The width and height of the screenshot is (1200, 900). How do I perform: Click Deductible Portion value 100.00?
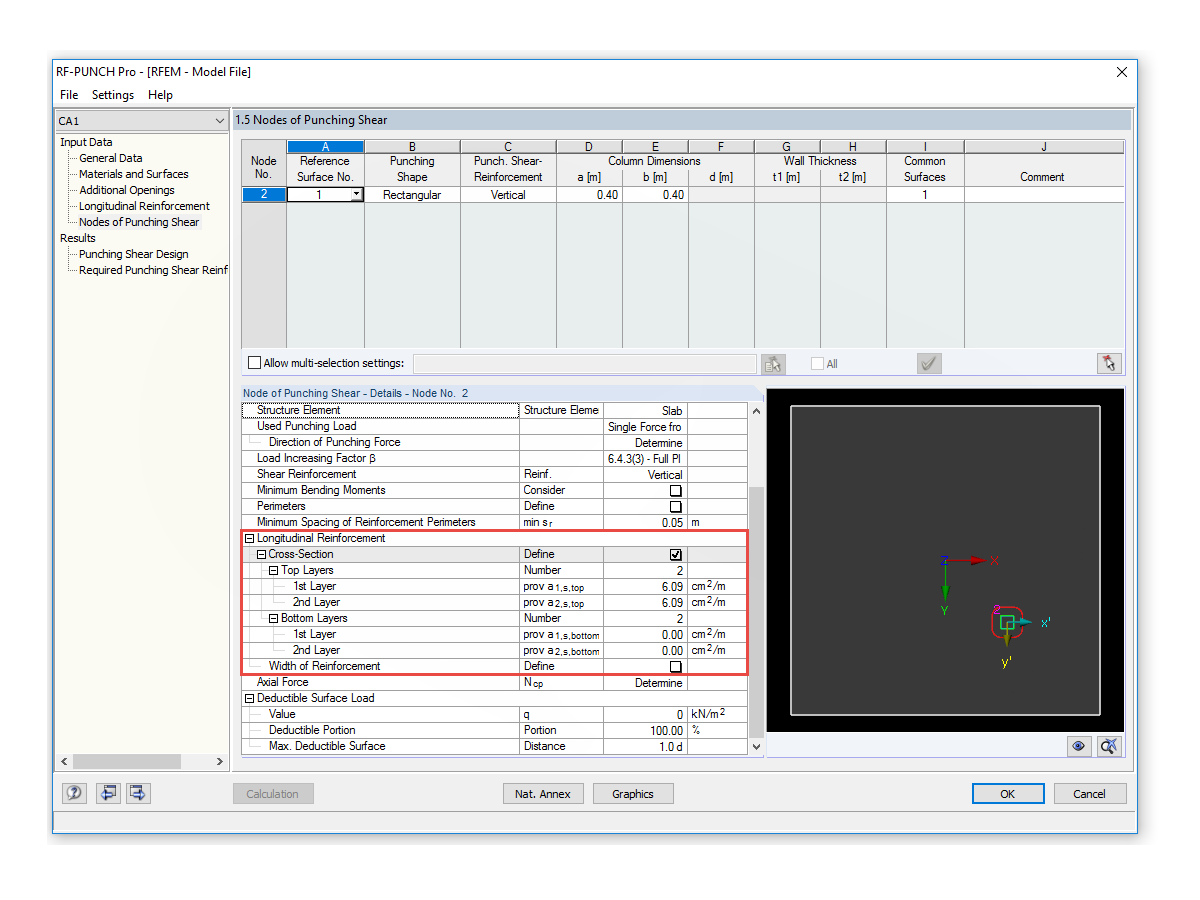coord(645,730)
